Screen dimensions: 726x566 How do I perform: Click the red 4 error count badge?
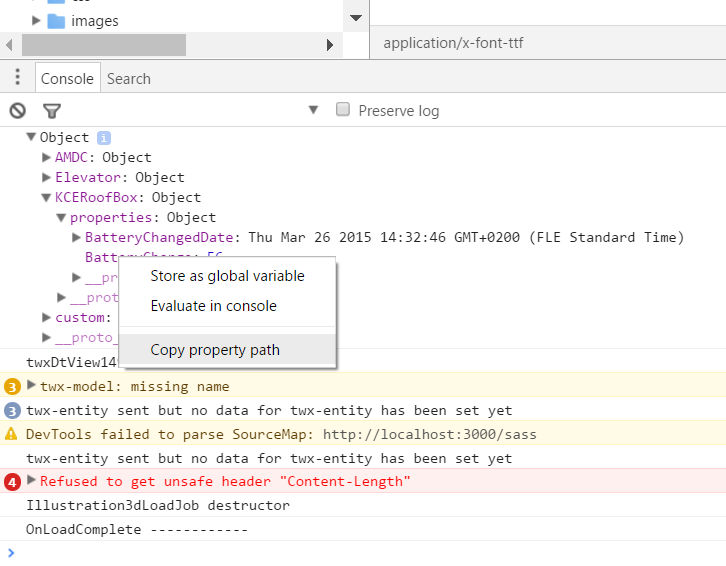13,482
